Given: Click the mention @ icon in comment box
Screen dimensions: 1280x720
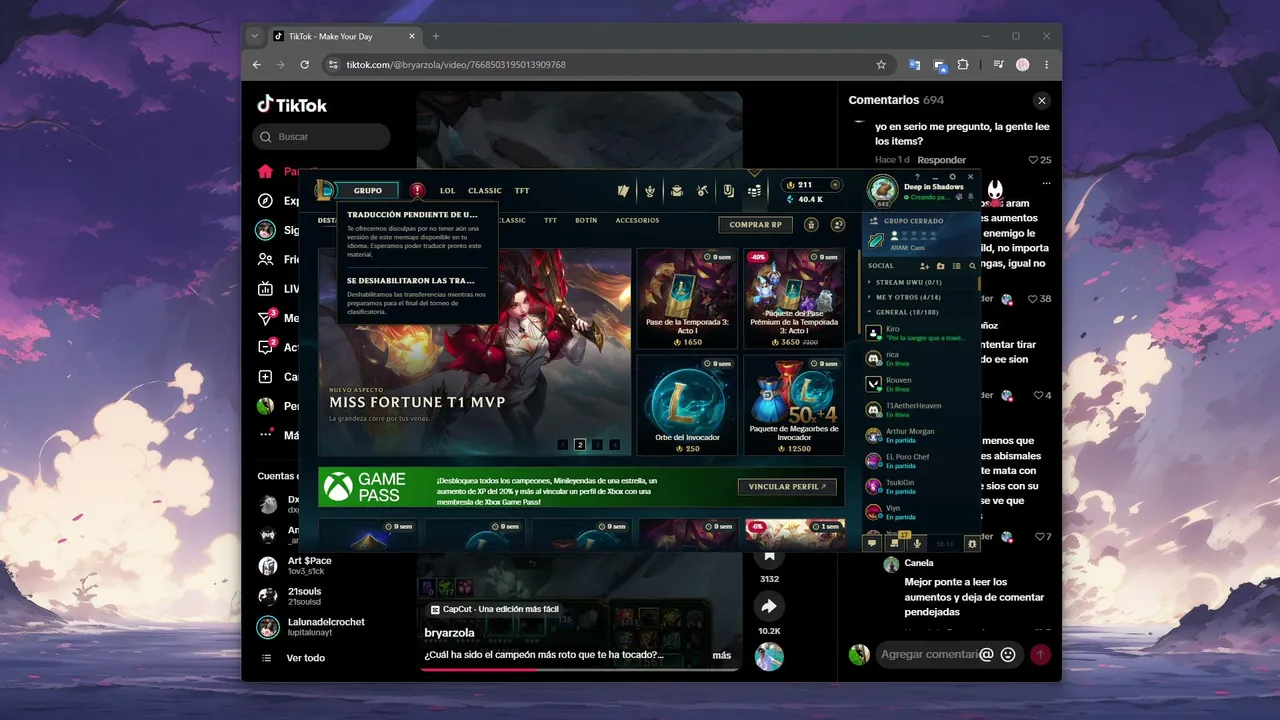Looking at the screenshot, I should click(986, 654).
